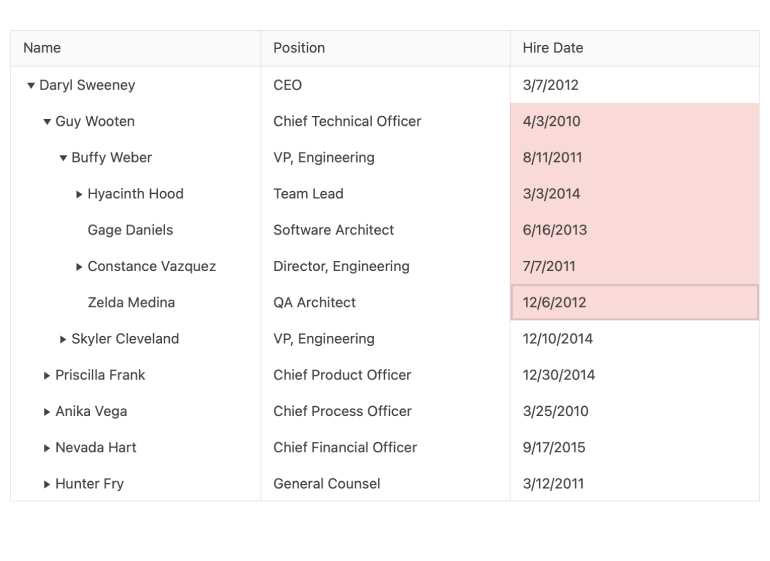Expand the Nevada Hart row
This screenshot has height=561, width=770.
coord(47,448)
